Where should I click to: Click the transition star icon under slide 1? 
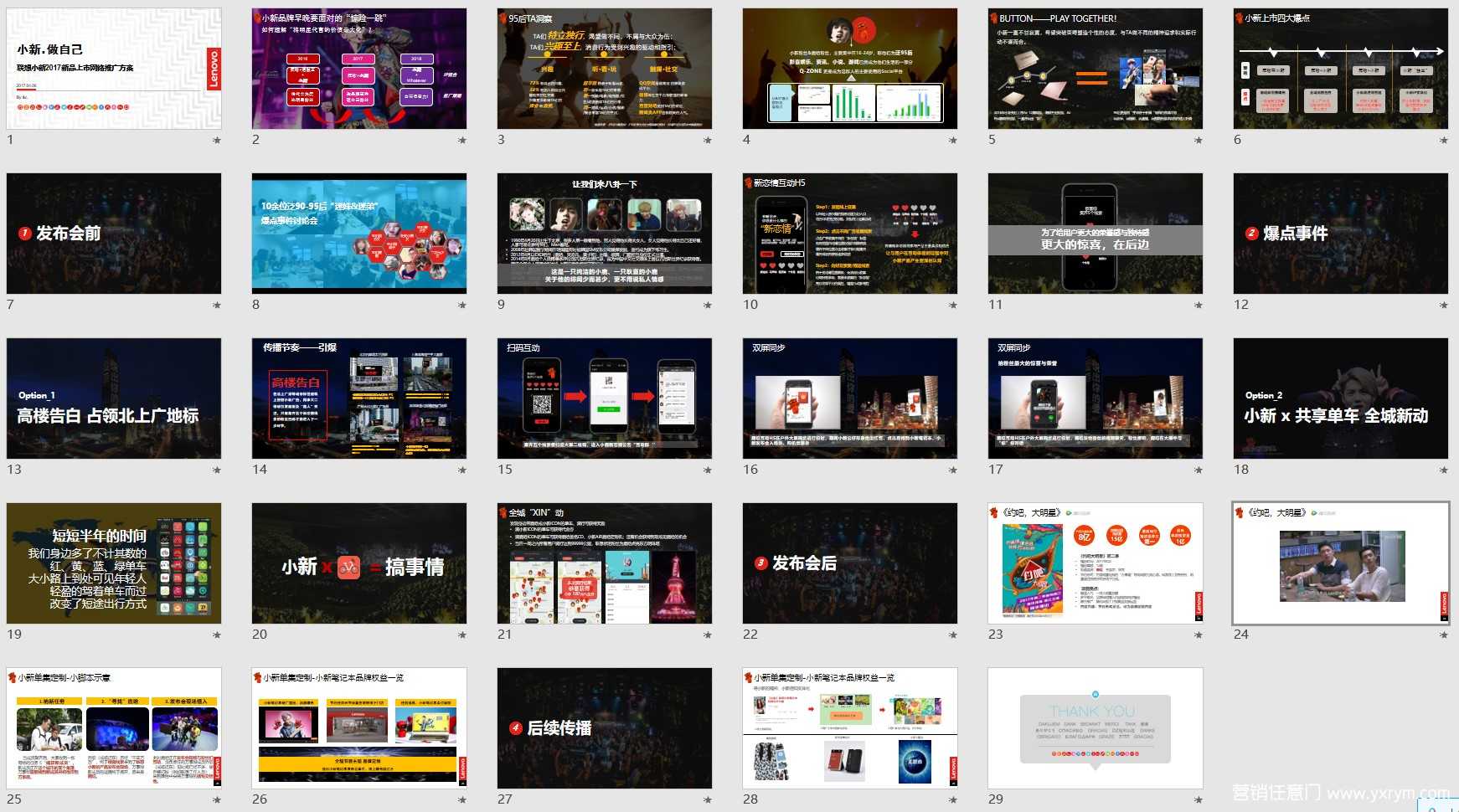(x=217, y=141)
